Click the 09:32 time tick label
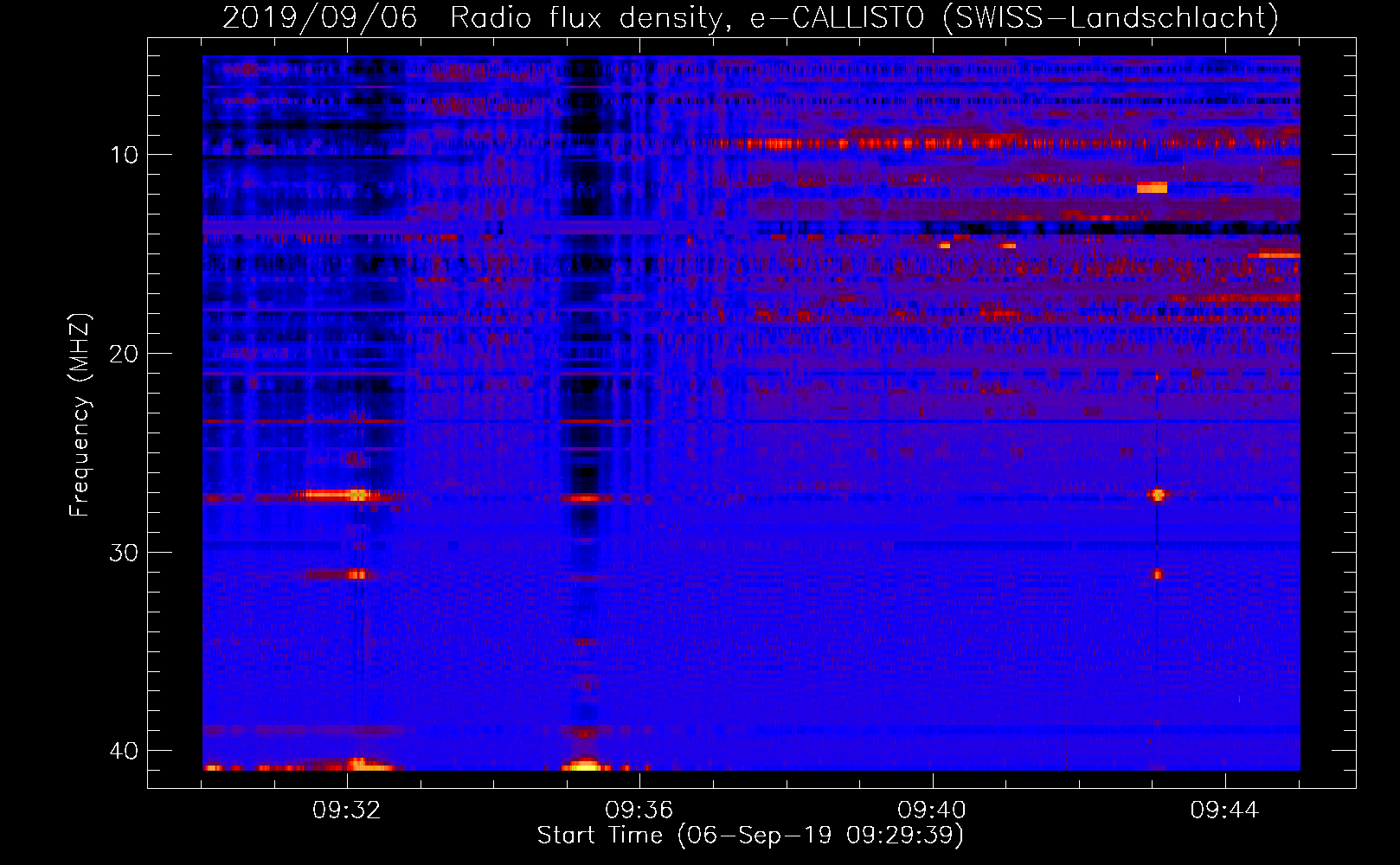 click(x=347, y=811)
